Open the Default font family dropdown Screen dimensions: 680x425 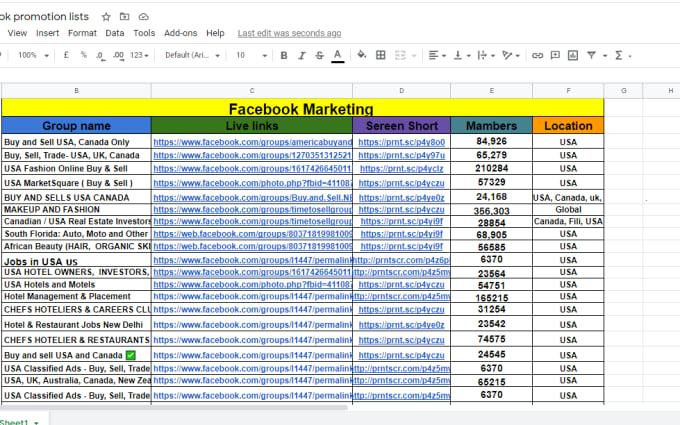tap(192, 55)
